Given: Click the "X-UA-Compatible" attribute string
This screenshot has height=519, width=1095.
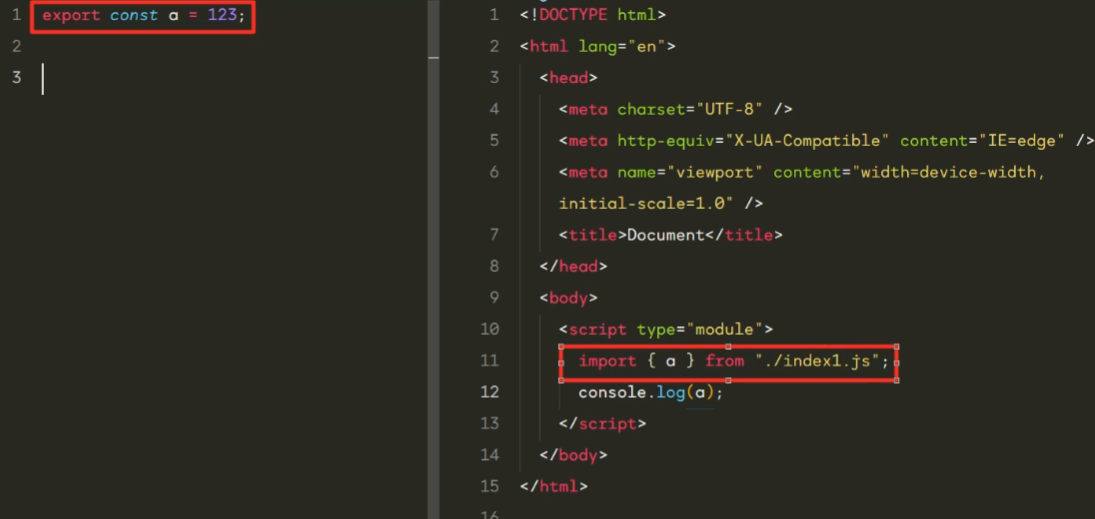Looking at the screenshot, I should [x=812, y=140].
